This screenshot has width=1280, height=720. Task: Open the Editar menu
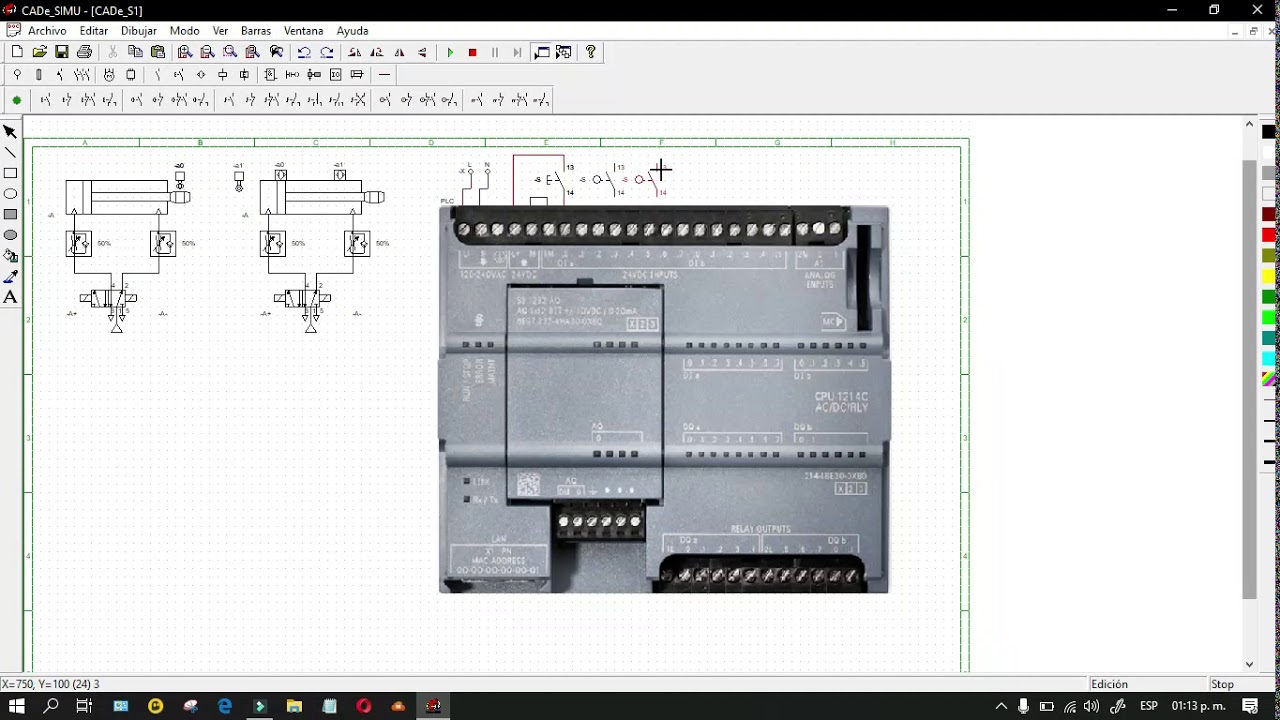(x=94, y=31)
